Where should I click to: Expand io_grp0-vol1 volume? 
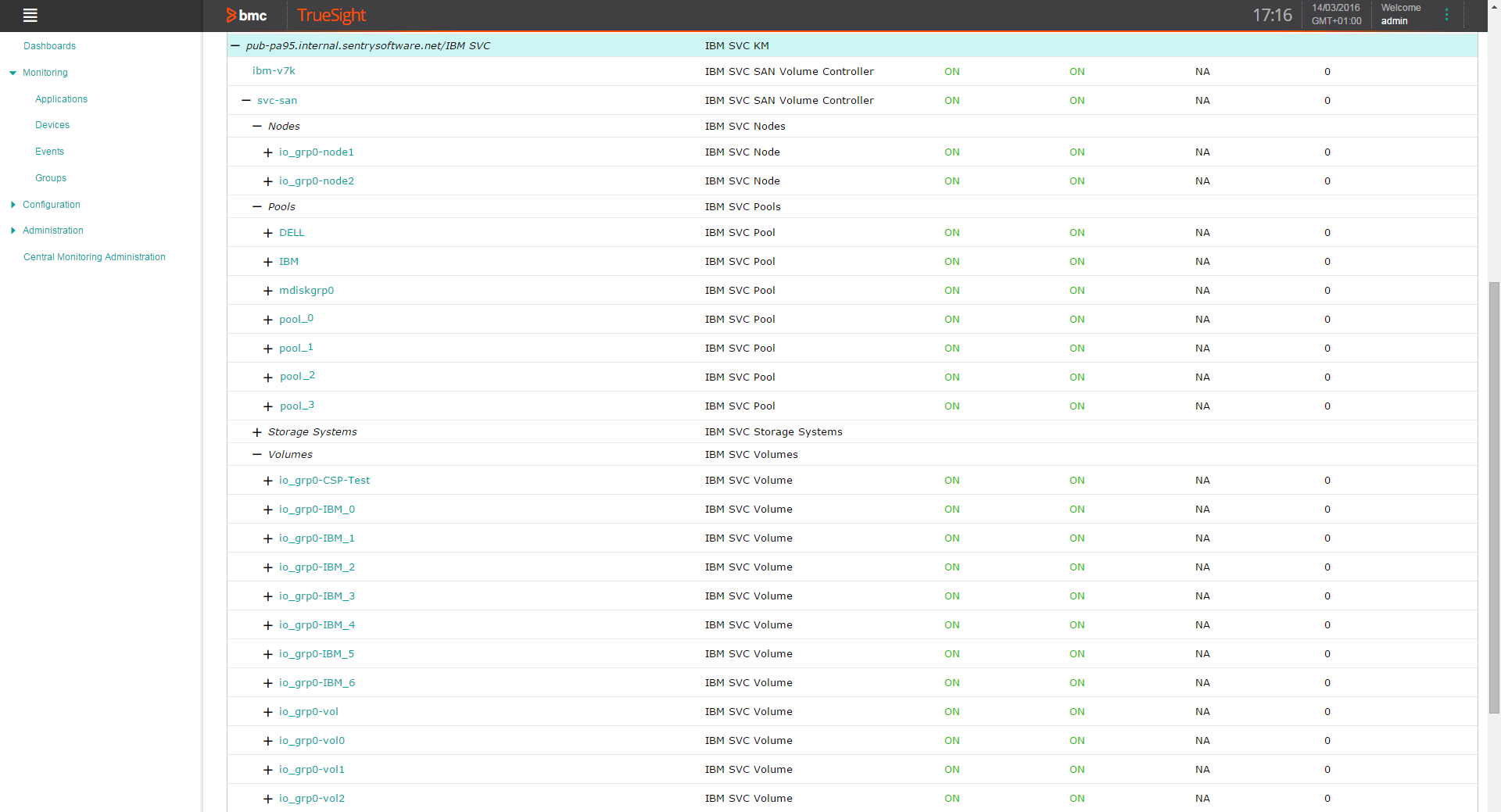click(x=268, y=770)
